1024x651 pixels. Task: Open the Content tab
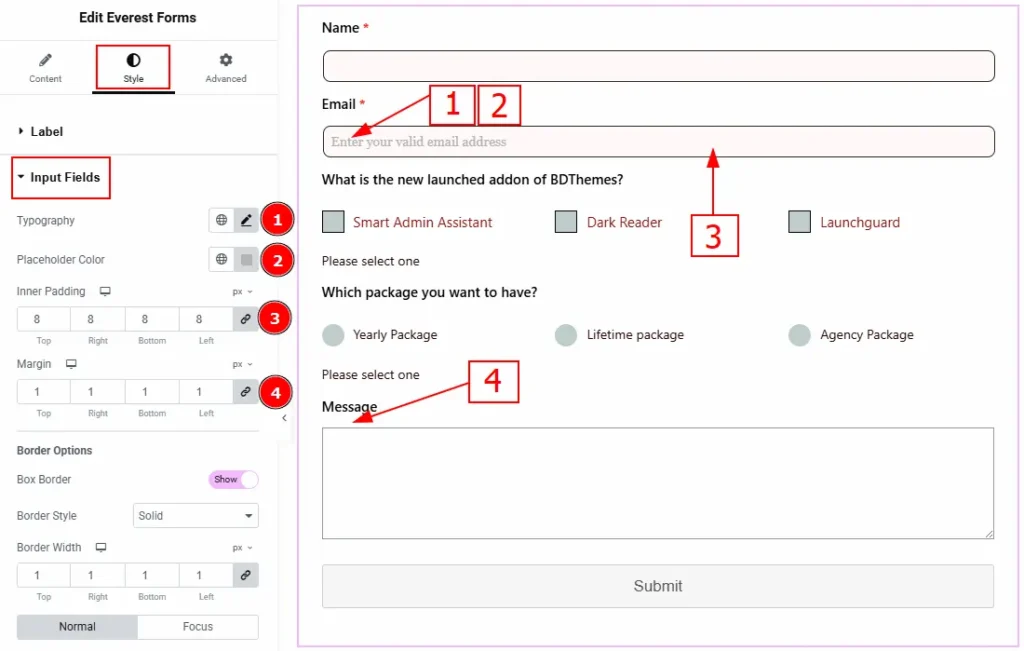[x=45, y=68]
